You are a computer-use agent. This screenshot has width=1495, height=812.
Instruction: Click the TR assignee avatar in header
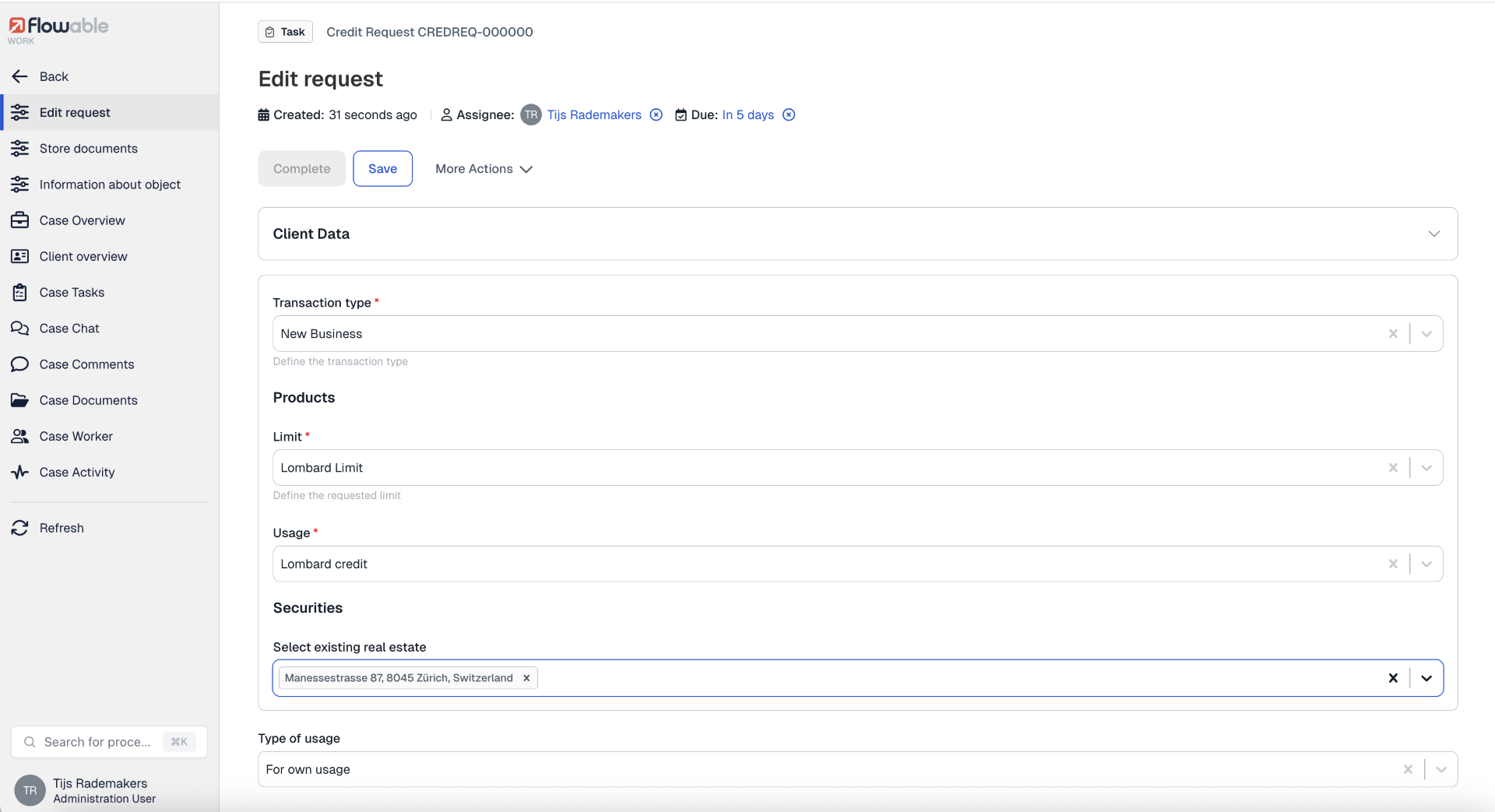(x=531, y=114)
